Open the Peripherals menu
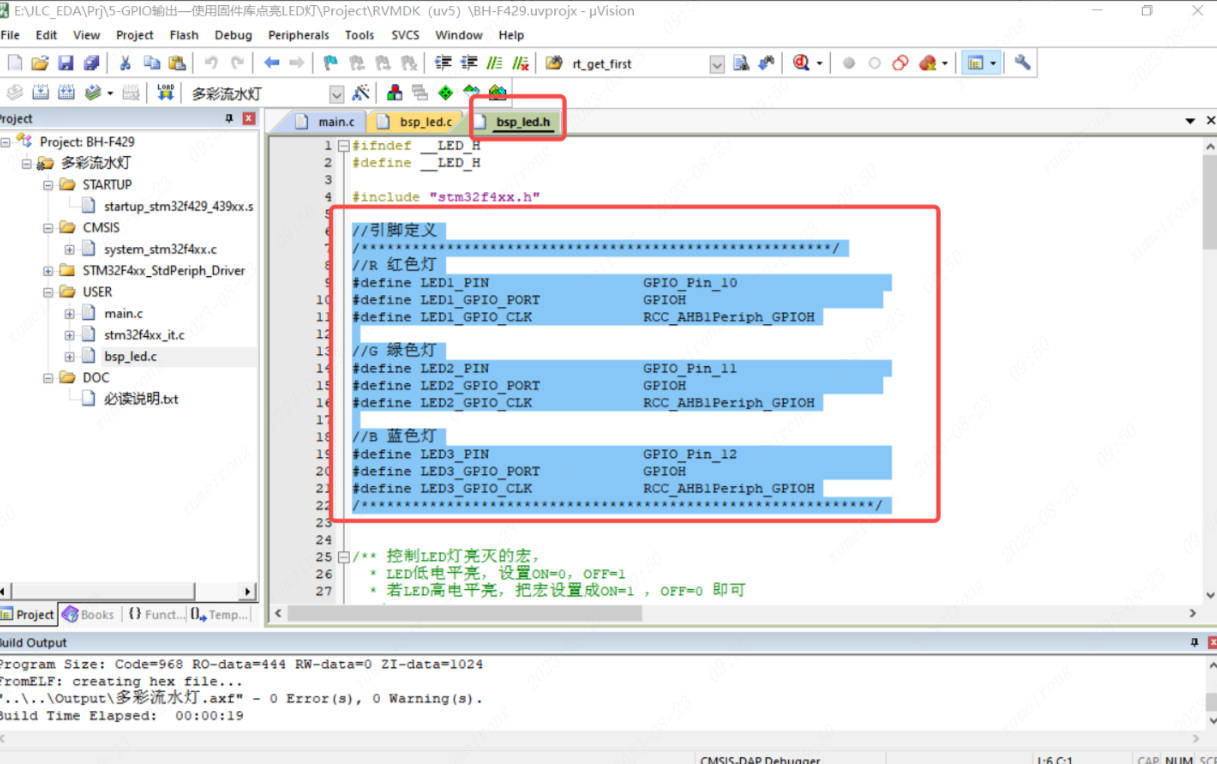 [298, 35]
